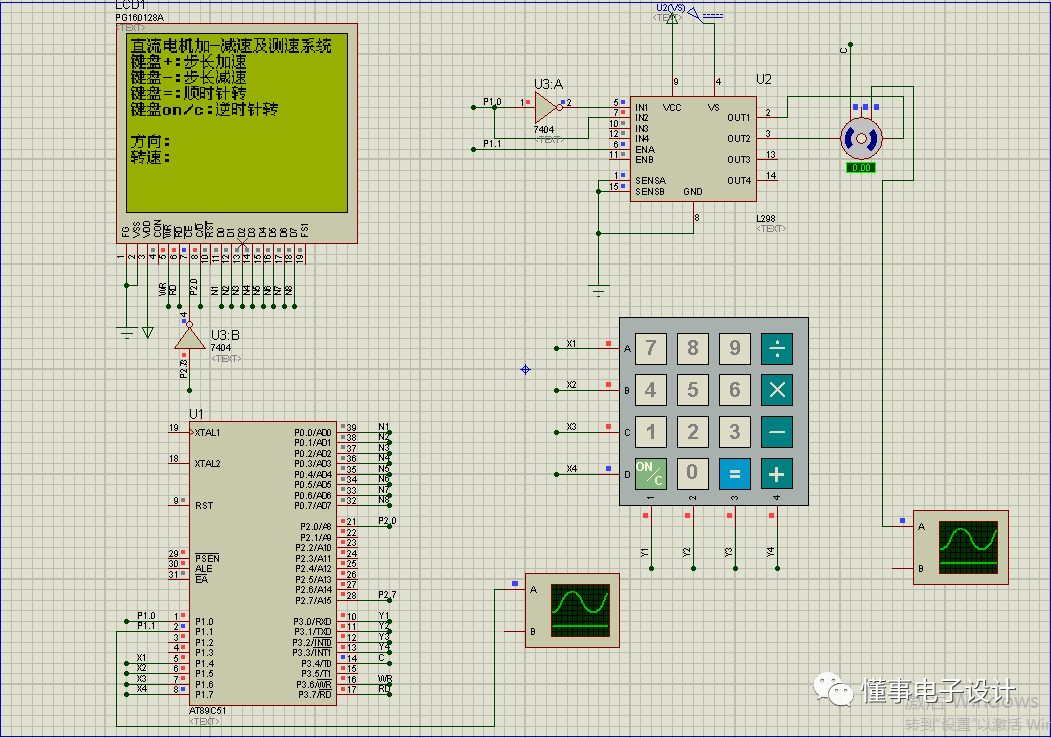Click the green LCD display screen

tap(236, 122)
